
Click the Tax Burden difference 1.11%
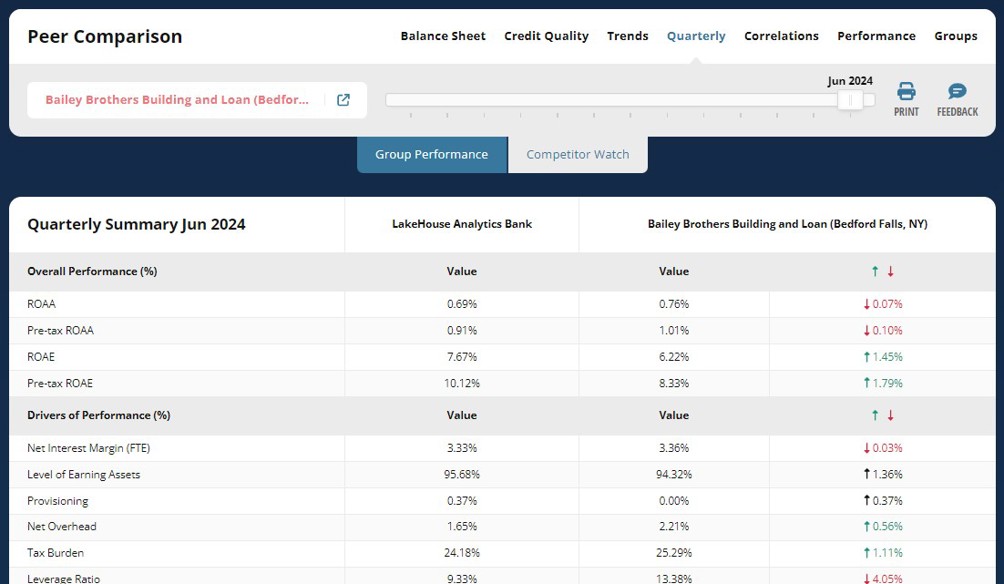tap(882, 553)
